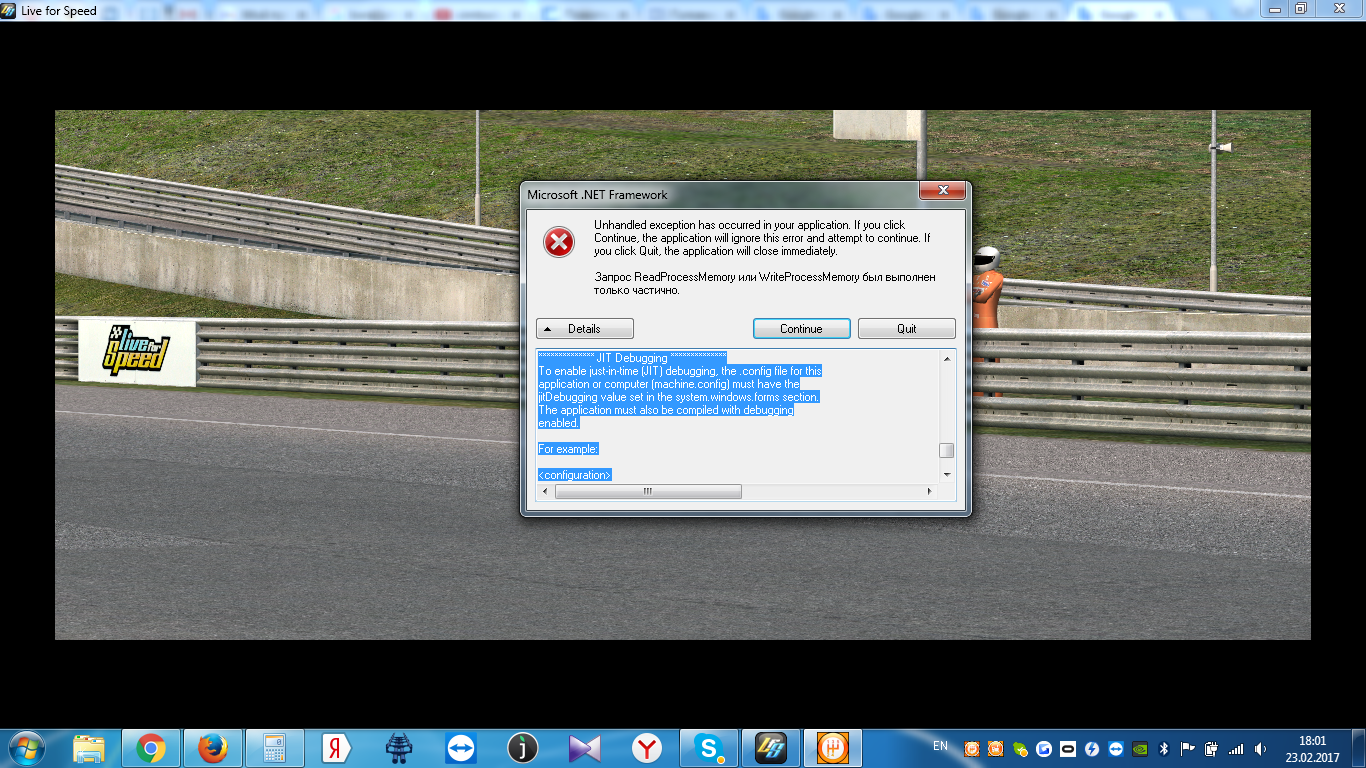The height and width of the screenshot is (768, 1366).
Task: Click the green checkmark tray icon
Action: pyautogui.click(x=1019, y=748)
